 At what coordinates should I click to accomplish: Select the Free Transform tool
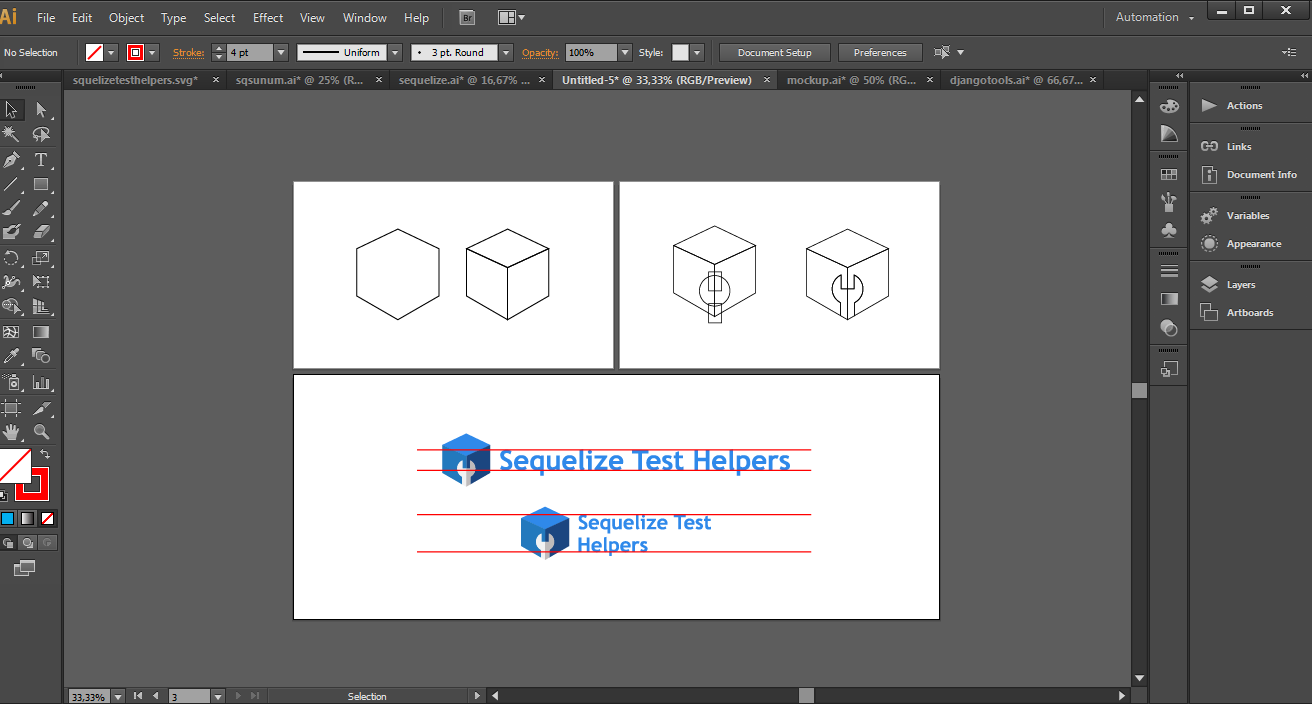pyautogui.click(x=41, y=282)
